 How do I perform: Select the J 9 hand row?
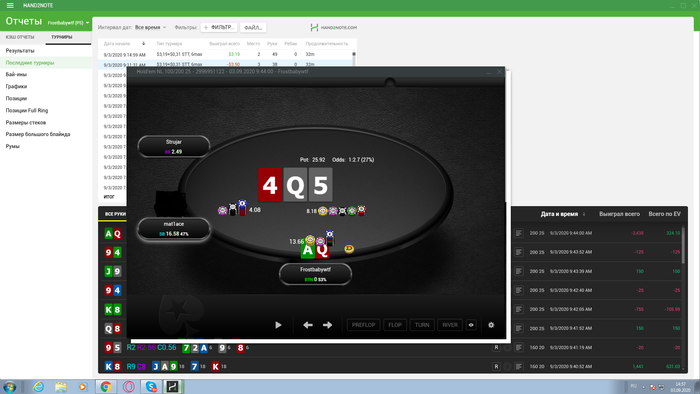coord(113,271)
